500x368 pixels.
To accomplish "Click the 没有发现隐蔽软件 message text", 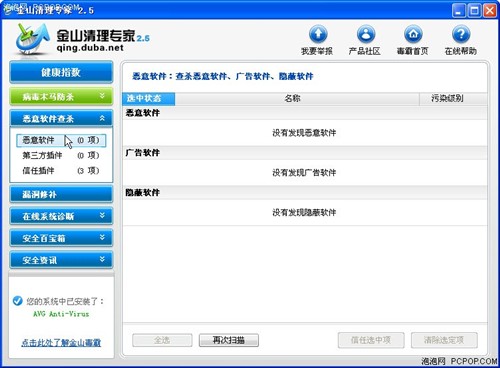I will pyautogui.click(x=304, y=212).
